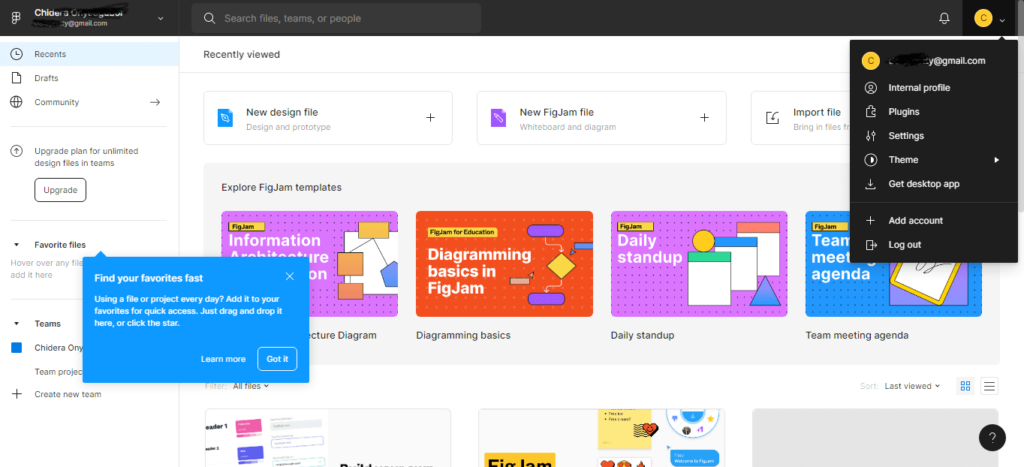The width and height of the screenshot is (1024, 467).
Task: Click the Community arrow icon
Action: pyautogui.click(x=155, y=102)
